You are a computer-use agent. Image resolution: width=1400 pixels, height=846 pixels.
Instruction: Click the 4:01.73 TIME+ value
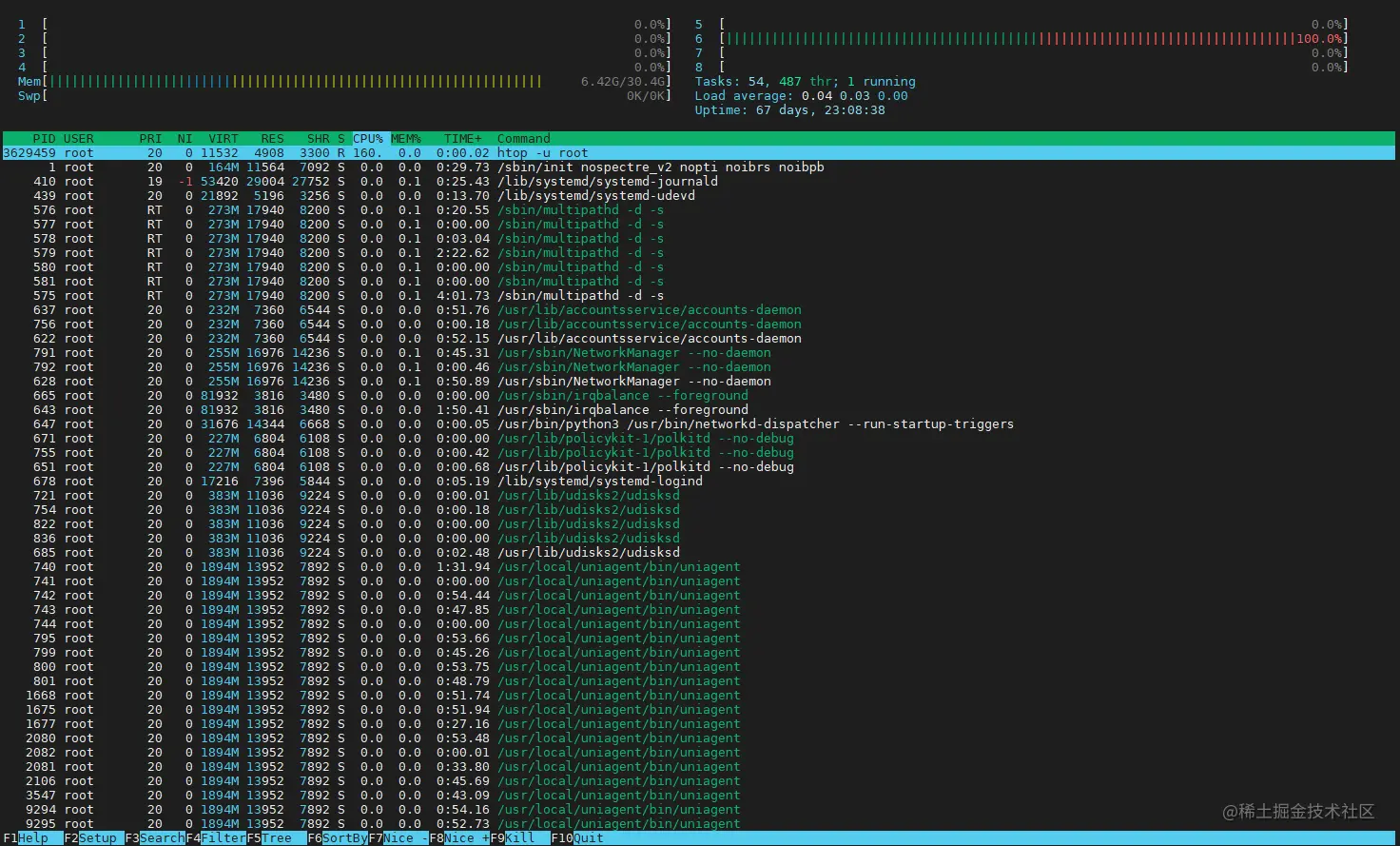click(x=463, y=296)
